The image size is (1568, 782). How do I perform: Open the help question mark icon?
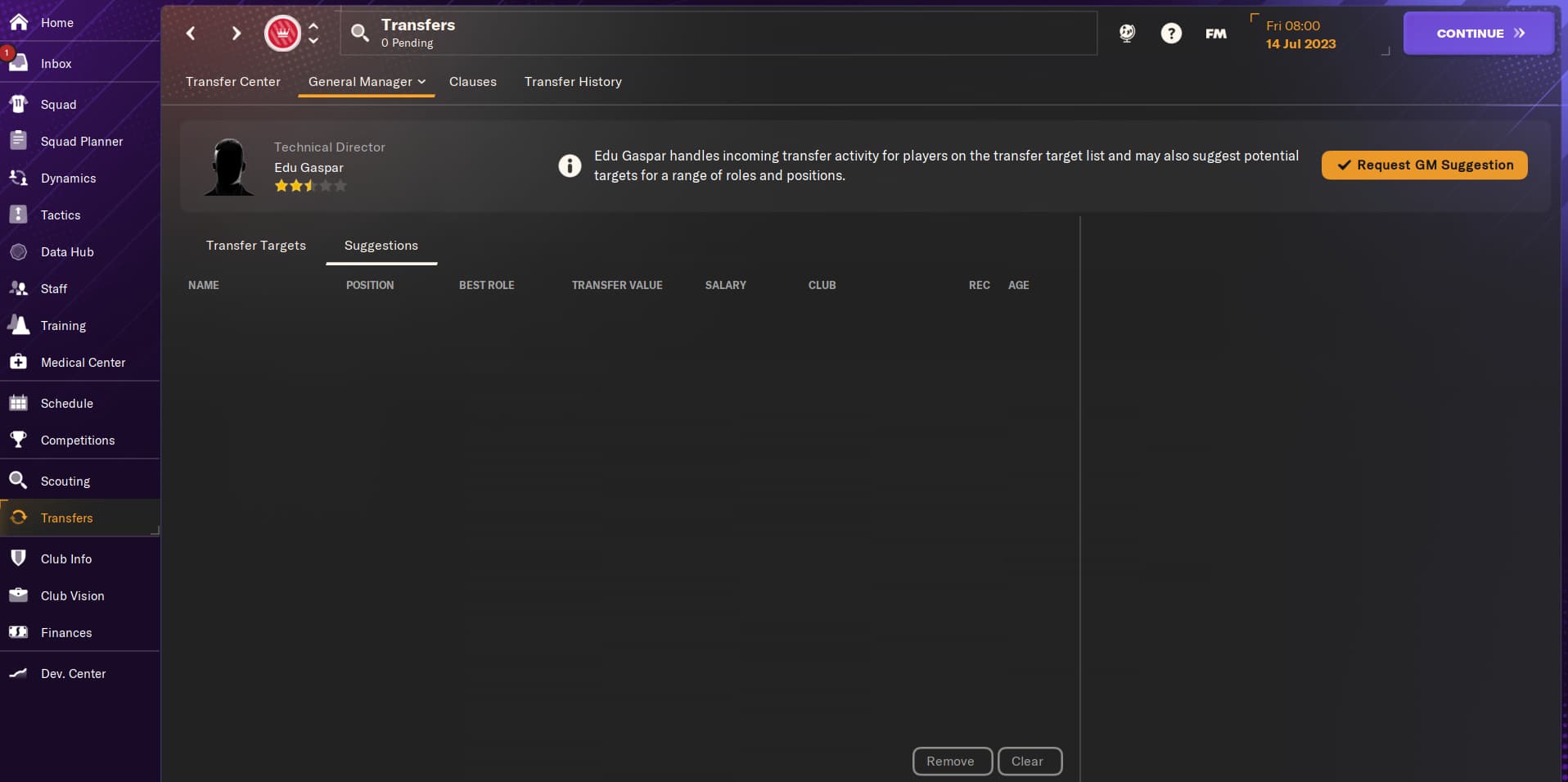click(x=1171, y=34)
